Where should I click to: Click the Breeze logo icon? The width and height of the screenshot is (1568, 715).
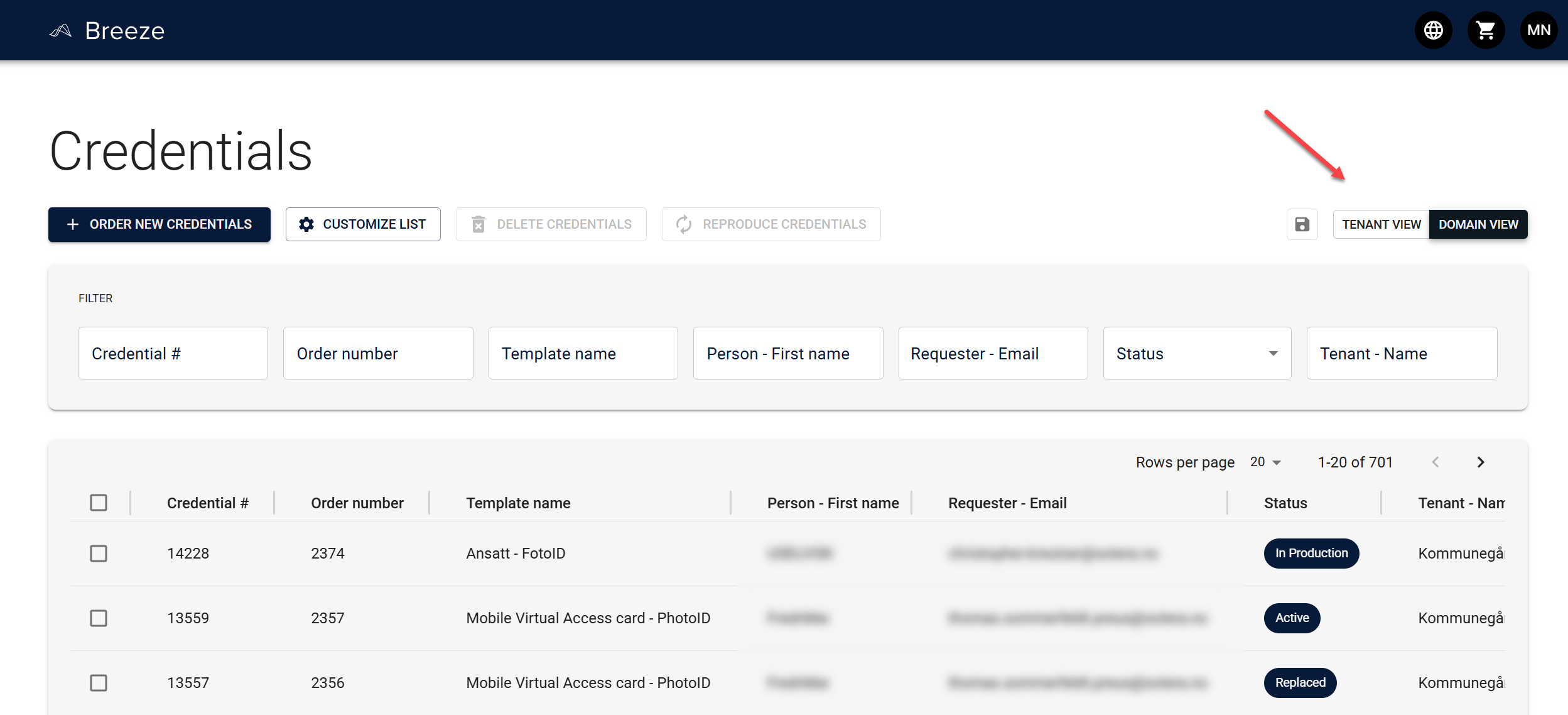tap(61, 30)
